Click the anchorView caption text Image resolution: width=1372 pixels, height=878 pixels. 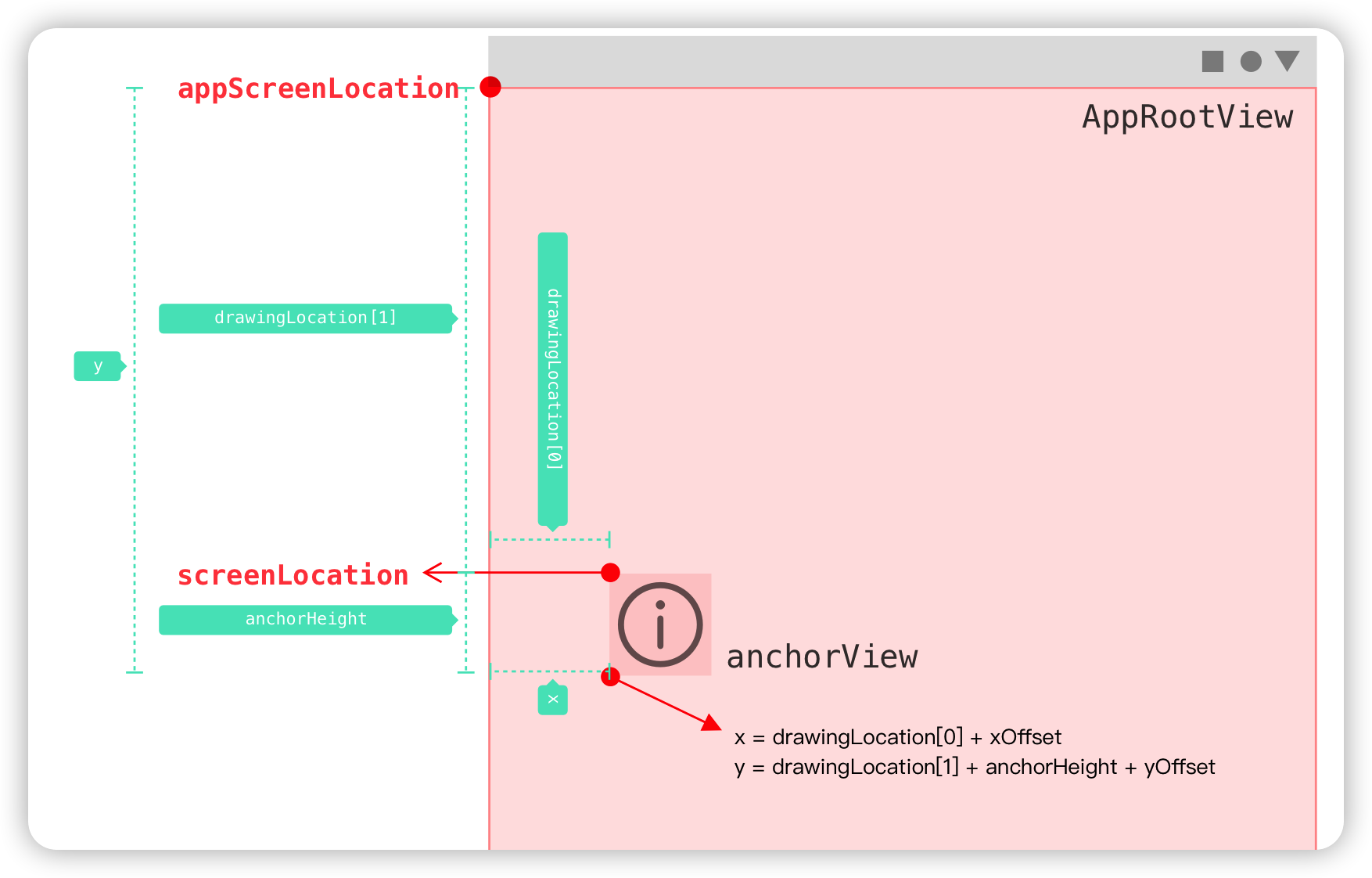coord(822,657)
